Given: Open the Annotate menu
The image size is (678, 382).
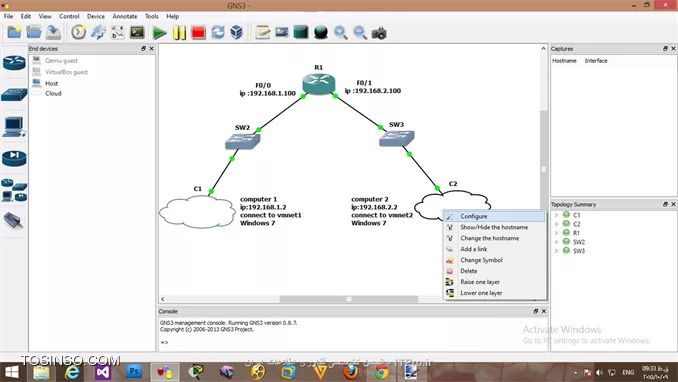Looking at the screenshot, I should (x=125, y=16).
